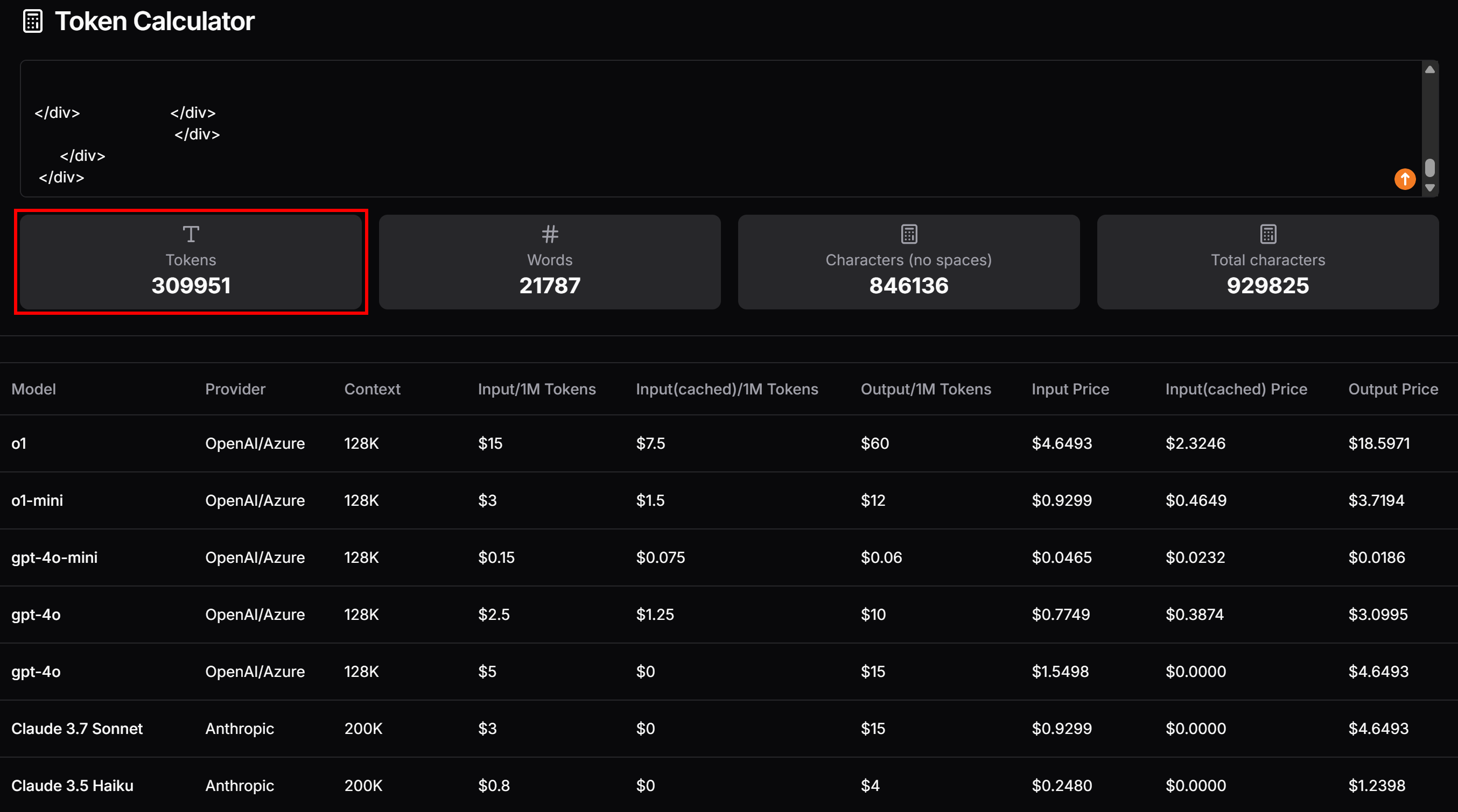Click the $0.3874 cached price for gpt-4o
Viewport: 1458px width, 812px height.
click(1194, 615)
